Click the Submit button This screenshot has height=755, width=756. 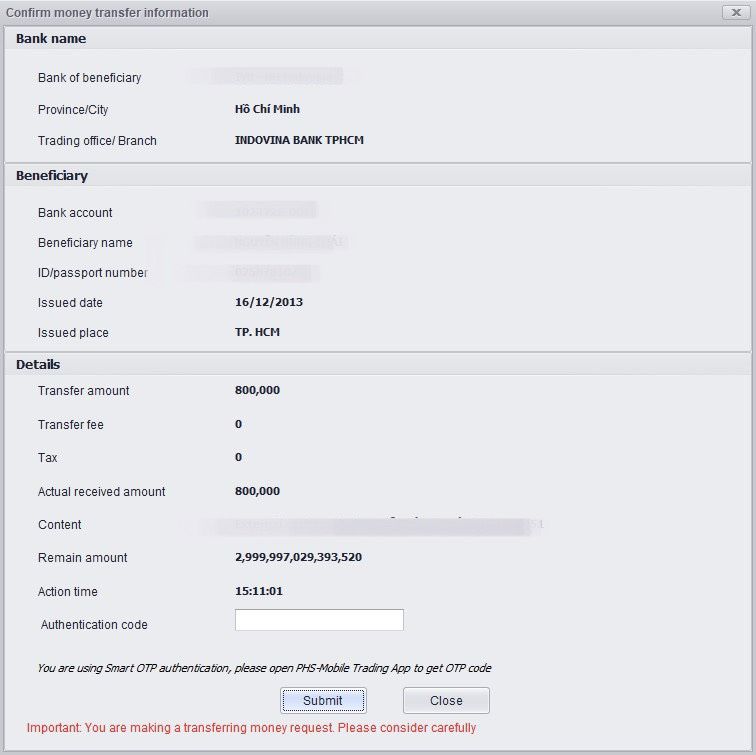323,700
